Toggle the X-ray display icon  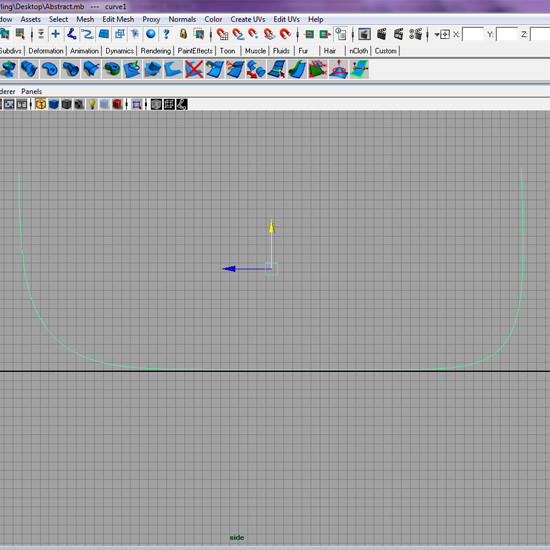pyautogui.click(x=156, y=104)
